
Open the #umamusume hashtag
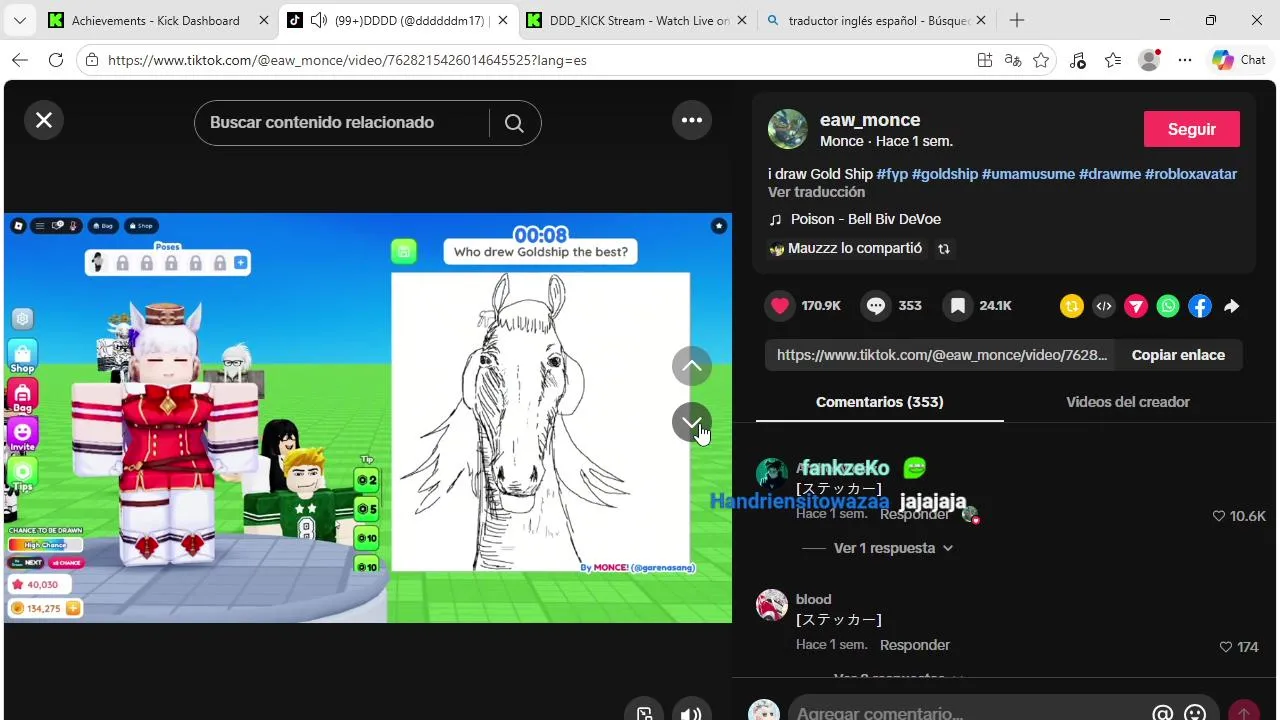point(1028,174)
